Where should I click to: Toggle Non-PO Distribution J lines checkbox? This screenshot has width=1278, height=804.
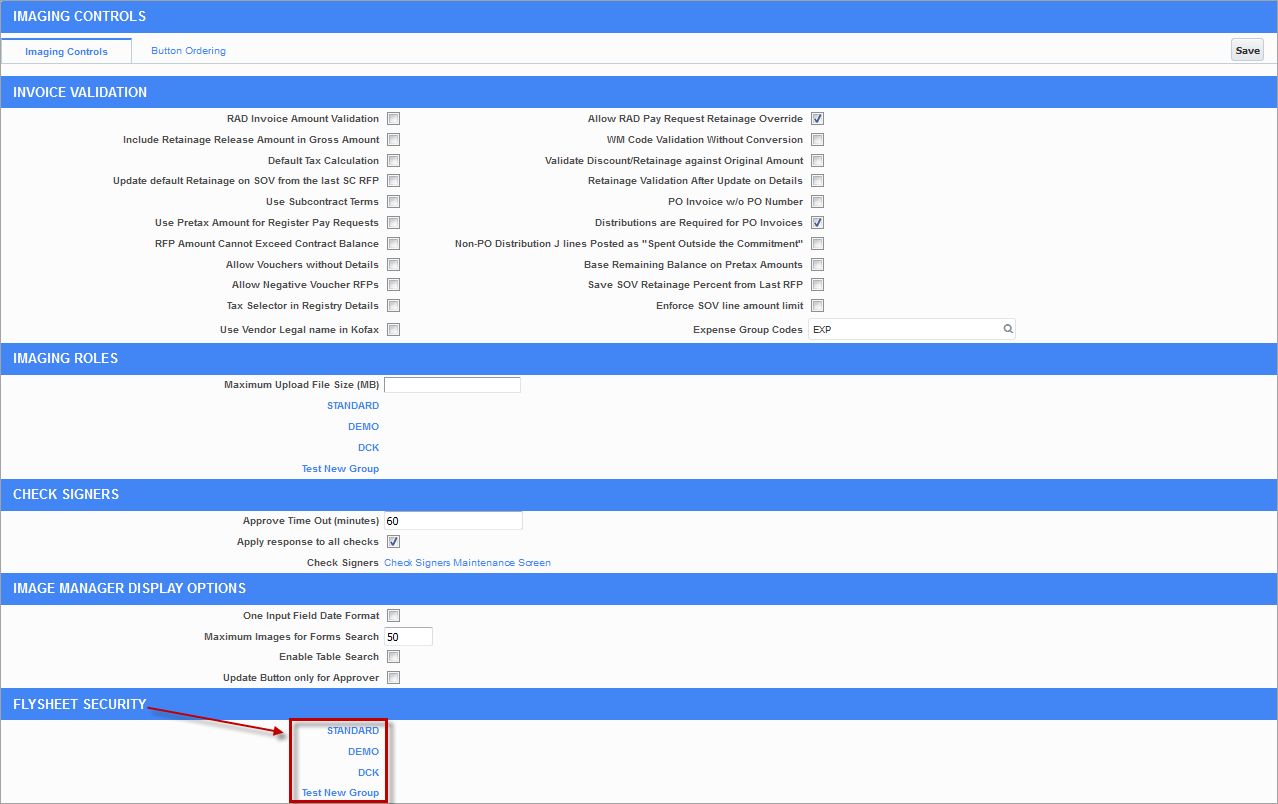point(818,244)
